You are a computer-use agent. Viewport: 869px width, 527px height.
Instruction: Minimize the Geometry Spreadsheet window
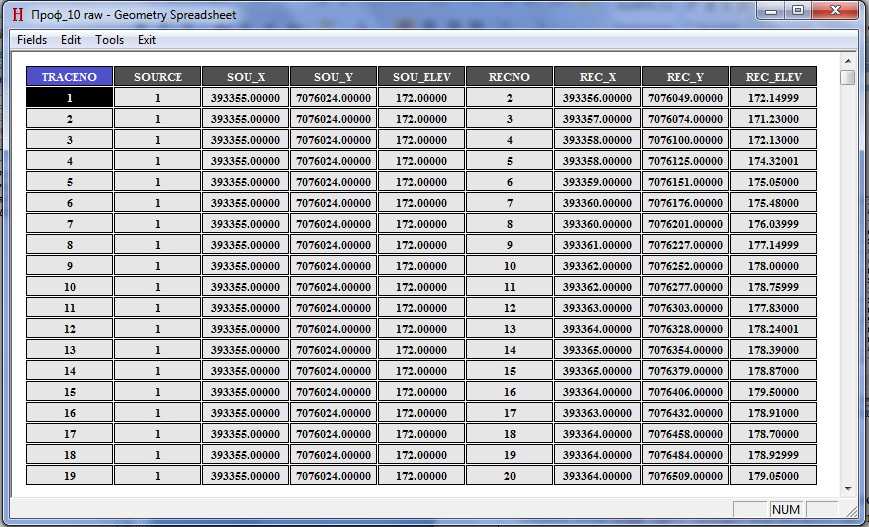770,11
